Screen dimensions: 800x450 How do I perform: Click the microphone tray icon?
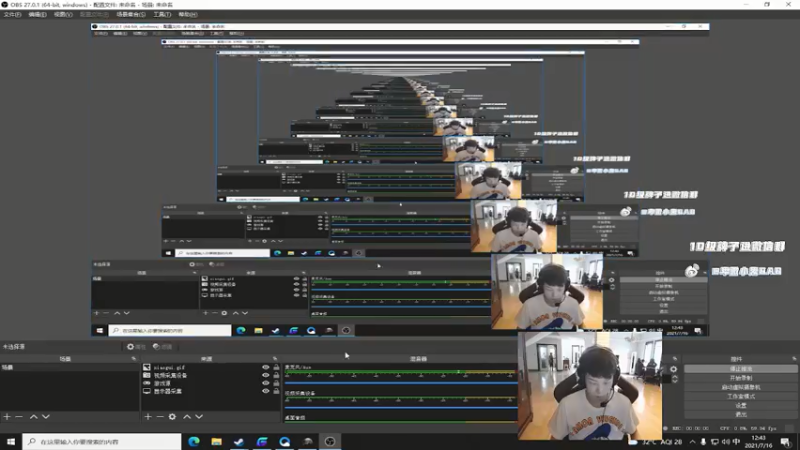pos(703,442)
